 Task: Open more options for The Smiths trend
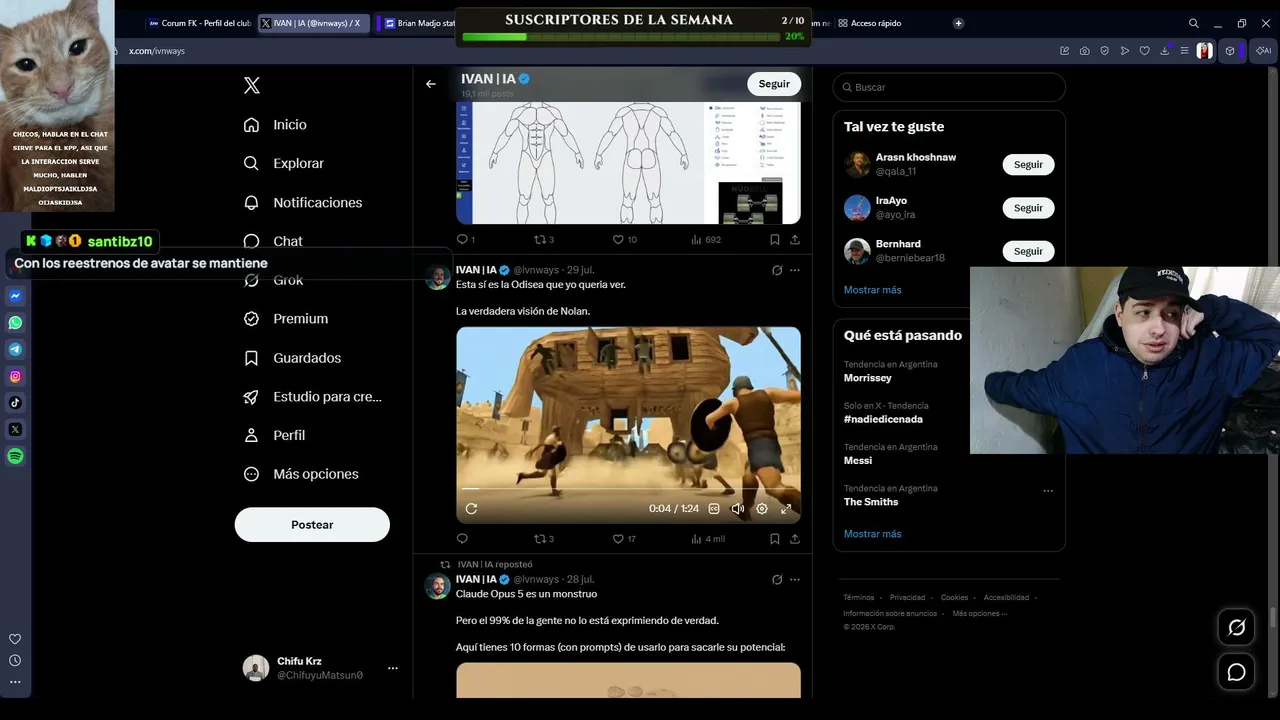click(x=1048, y=490)
